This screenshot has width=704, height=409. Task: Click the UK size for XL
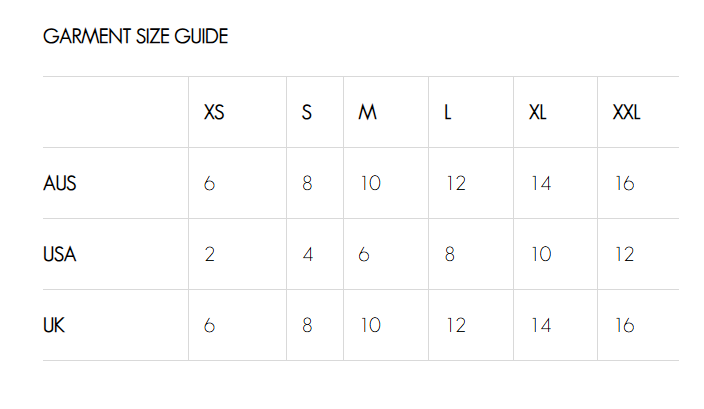540,325
